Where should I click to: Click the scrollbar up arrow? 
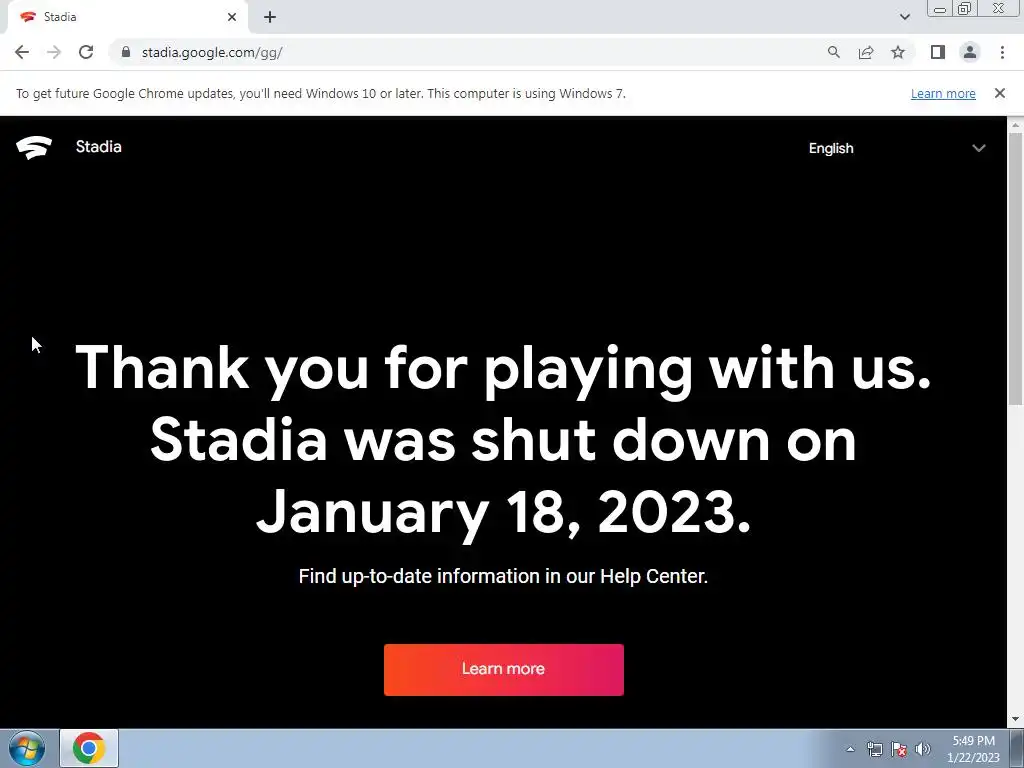(1016, 124)
